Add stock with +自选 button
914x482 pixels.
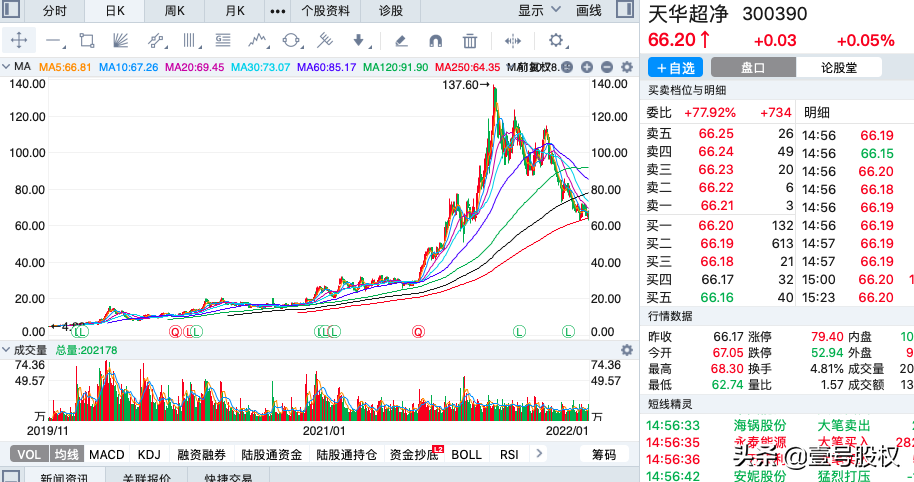pos(676,68)
